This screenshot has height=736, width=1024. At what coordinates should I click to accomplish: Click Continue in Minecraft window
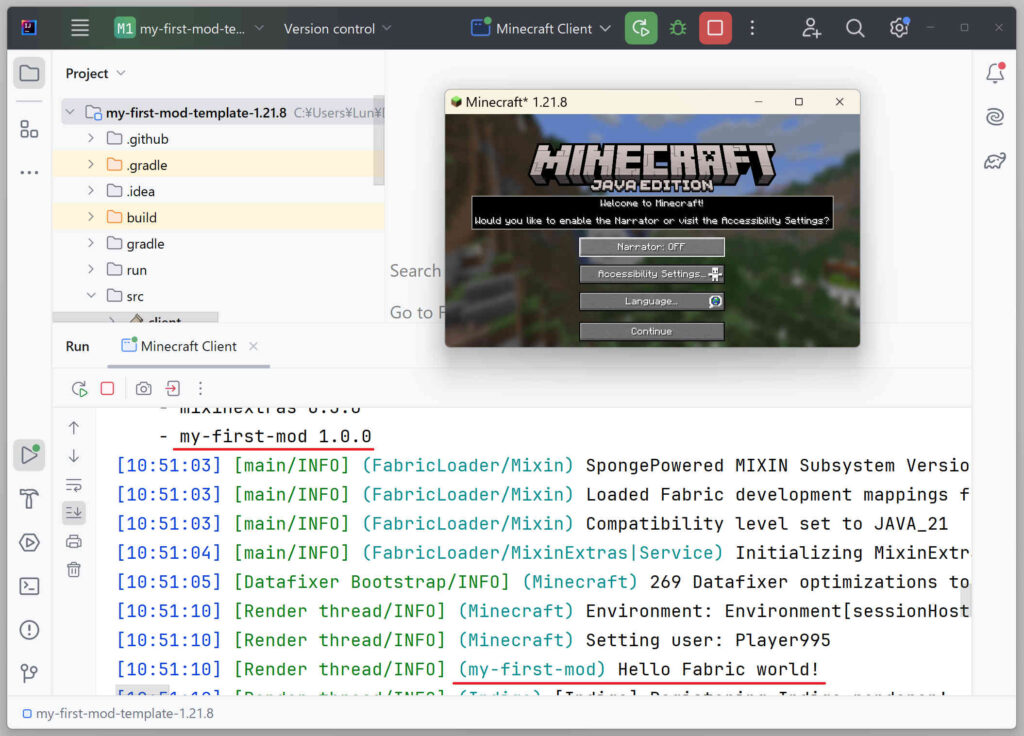652,331
